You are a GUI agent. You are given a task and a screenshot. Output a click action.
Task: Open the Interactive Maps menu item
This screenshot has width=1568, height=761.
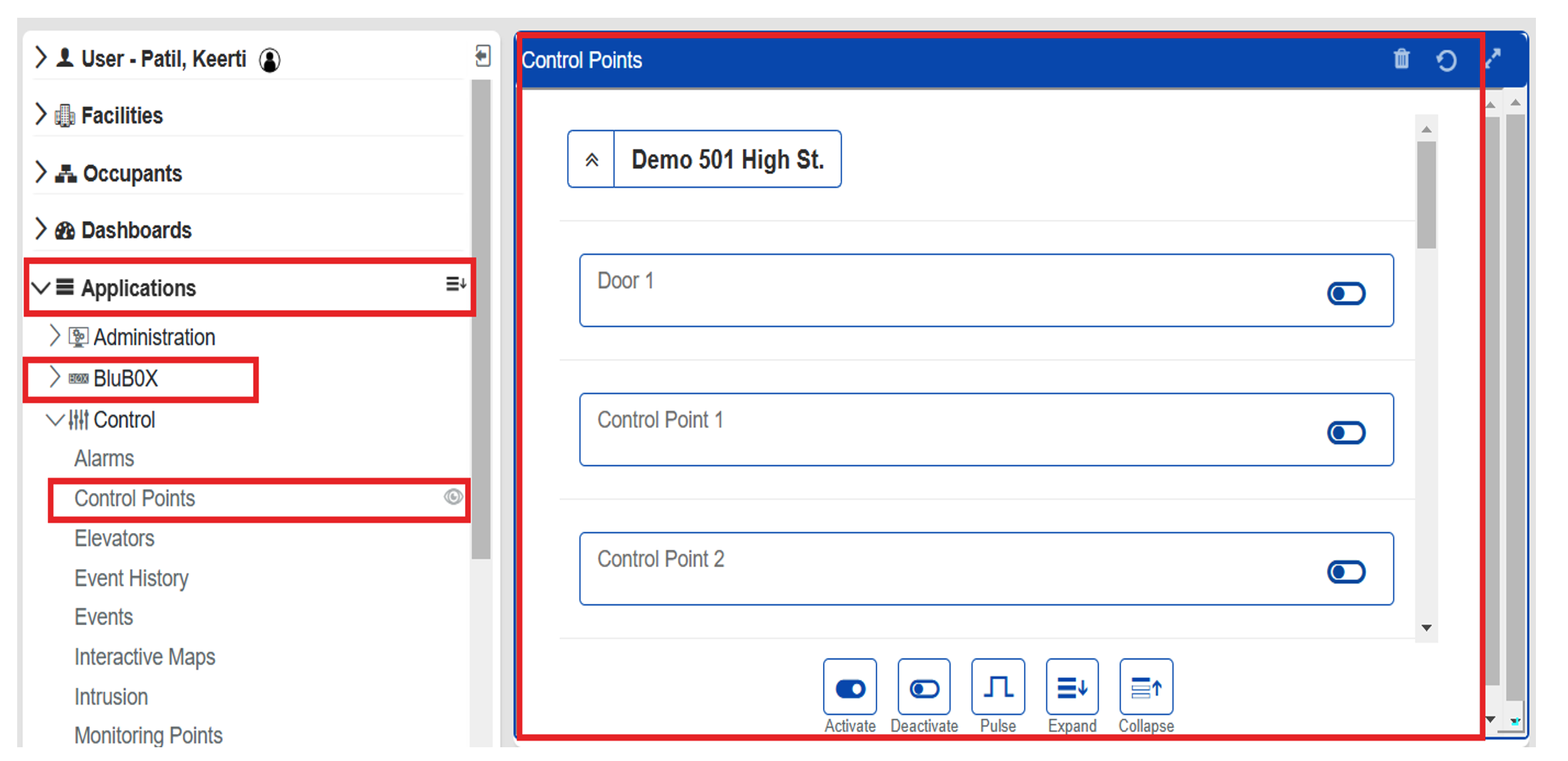[144, 657]
